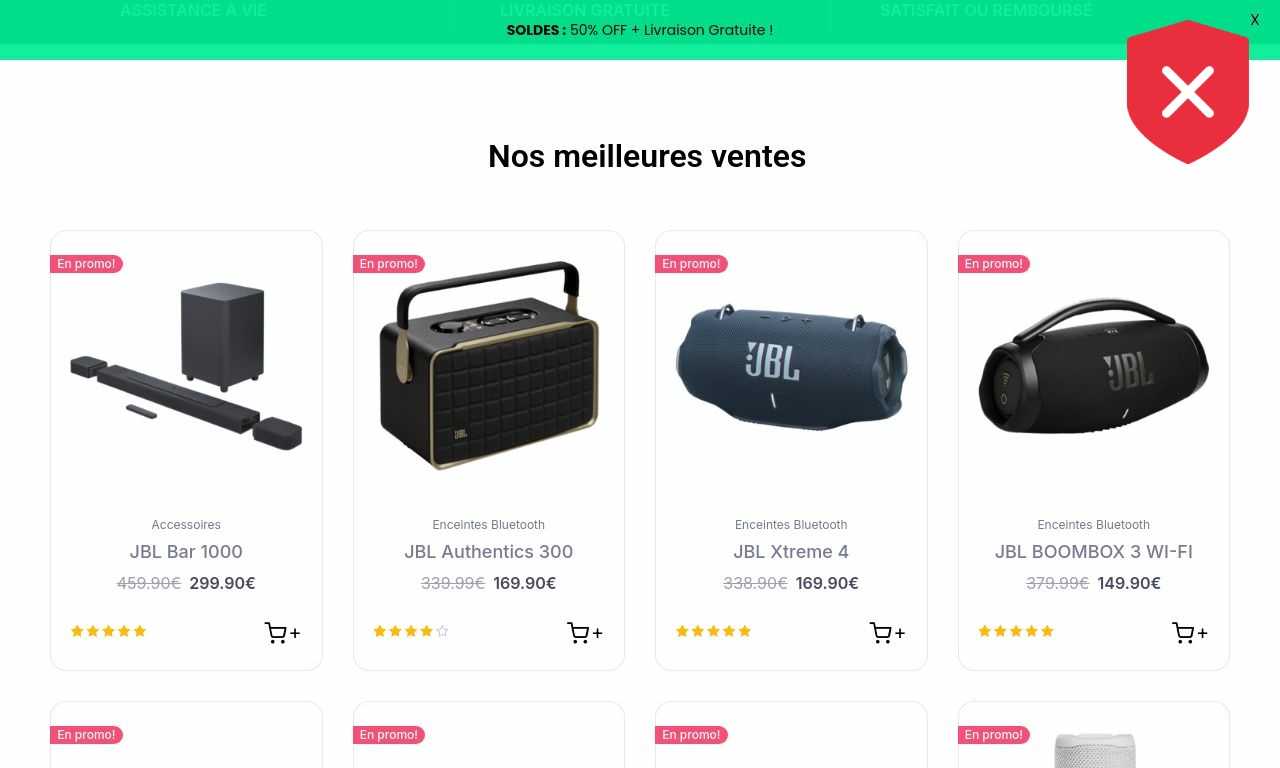1280x768 pixels.
Task: Click SOLDES 50% OFF banner text
Action: tap(640, 30)
